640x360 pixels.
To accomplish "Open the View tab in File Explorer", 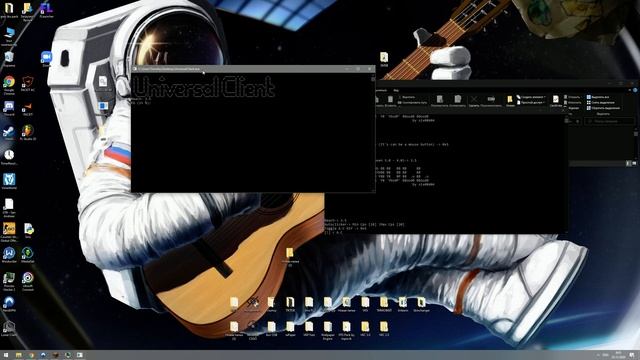I will [396, 90].
